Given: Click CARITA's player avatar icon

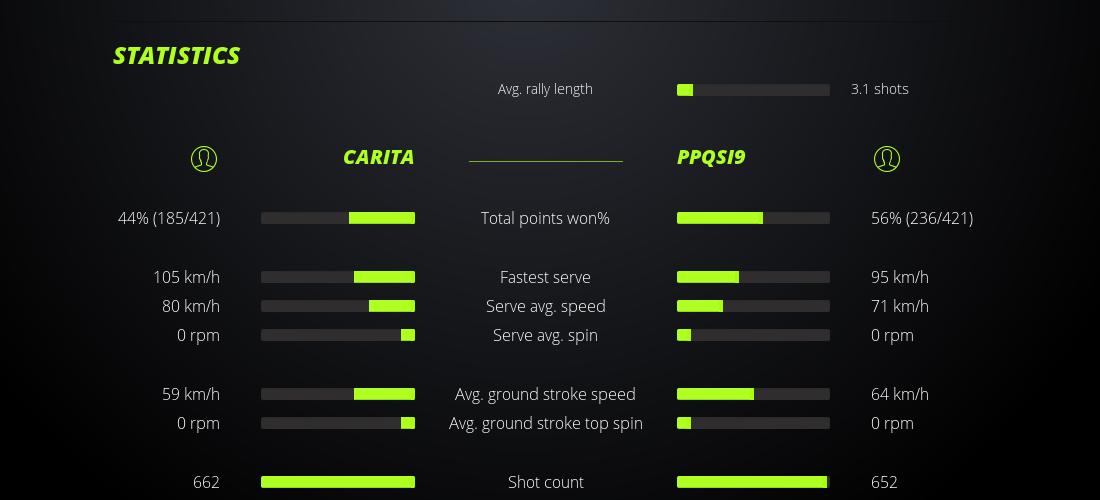Looking at the screenshot, I should (204, 158).
